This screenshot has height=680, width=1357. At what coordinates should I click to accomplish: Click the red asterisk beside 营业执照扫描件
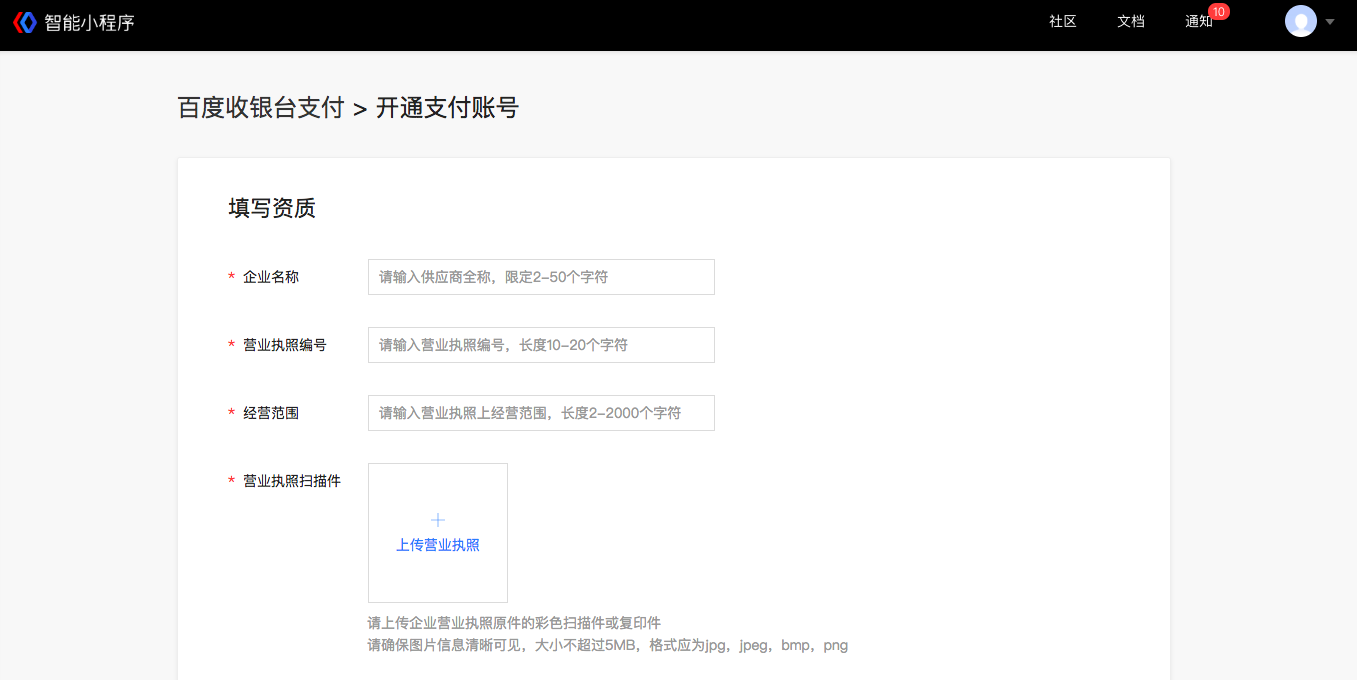point(230,481)
